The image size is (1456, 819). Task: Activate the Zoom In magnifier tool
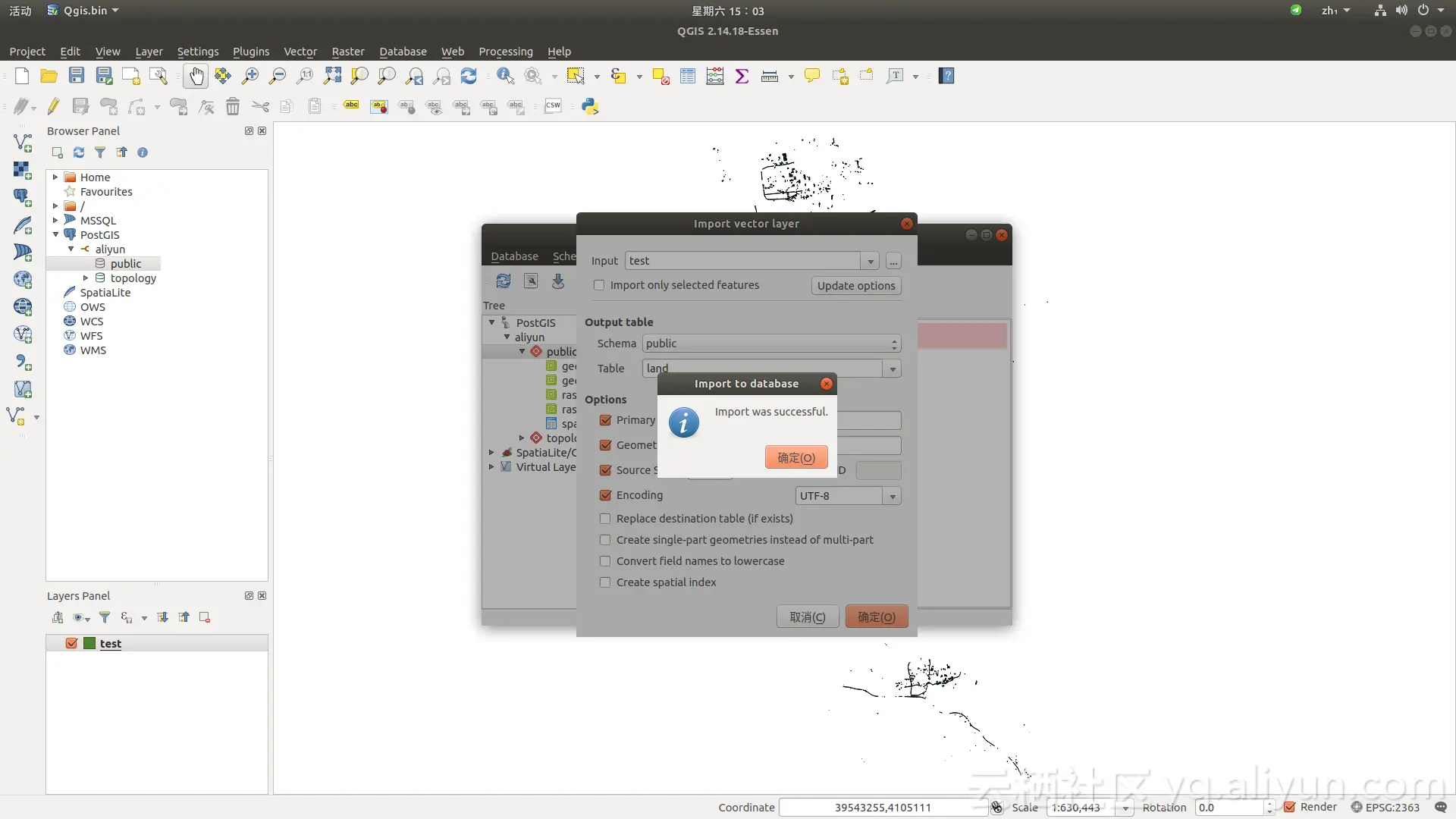(x=249, y=76)
